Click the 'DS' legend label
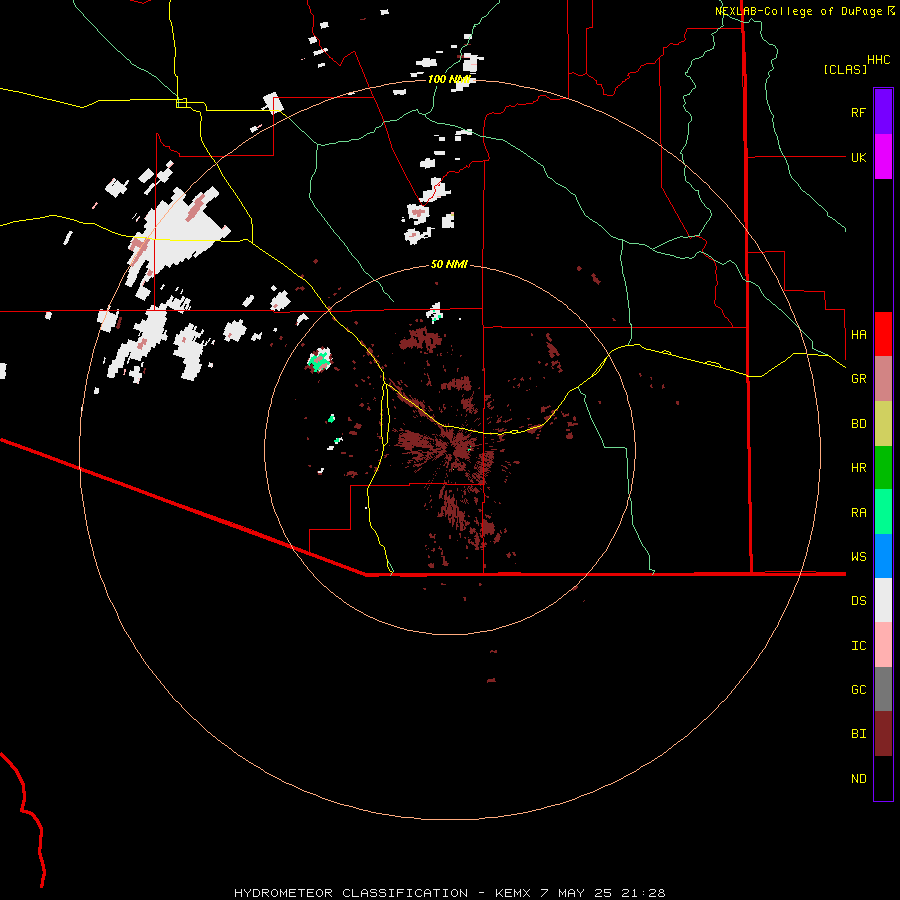The image size is (900, 900). 858,601
